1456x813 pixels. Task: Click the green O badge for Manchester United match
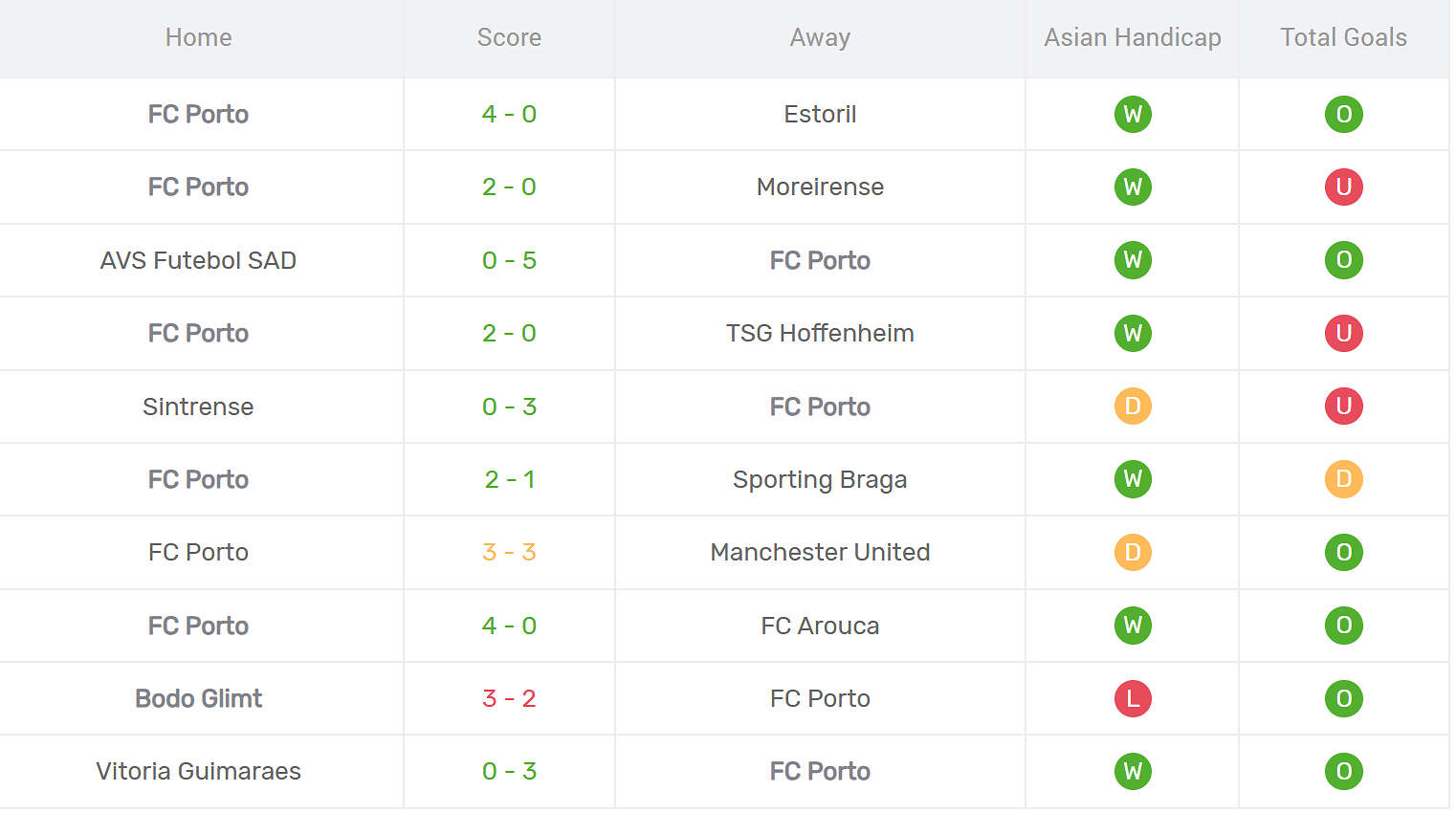1343,552
